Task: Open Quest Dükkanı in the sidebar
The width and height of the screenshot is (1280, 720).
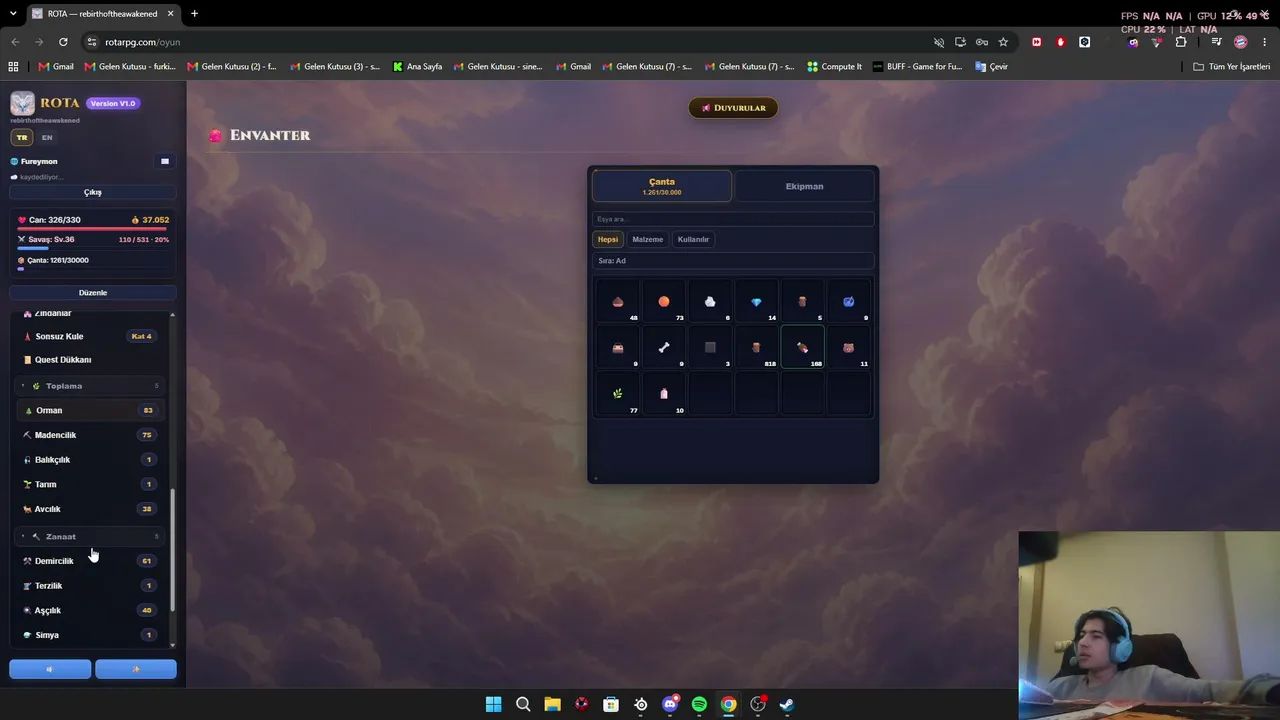Action: [x=90, y=360]
